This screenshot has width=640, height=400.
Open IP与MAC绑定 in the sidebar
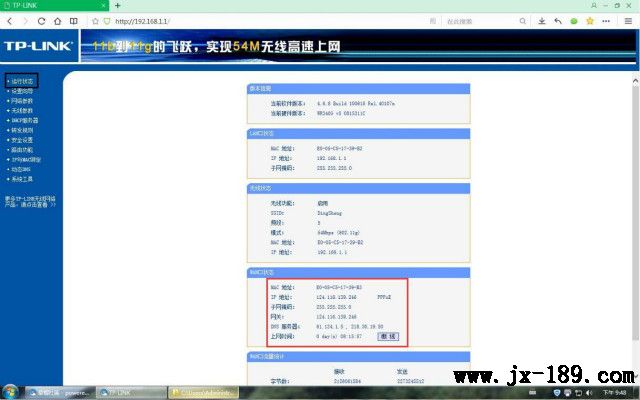coord(26,160)
